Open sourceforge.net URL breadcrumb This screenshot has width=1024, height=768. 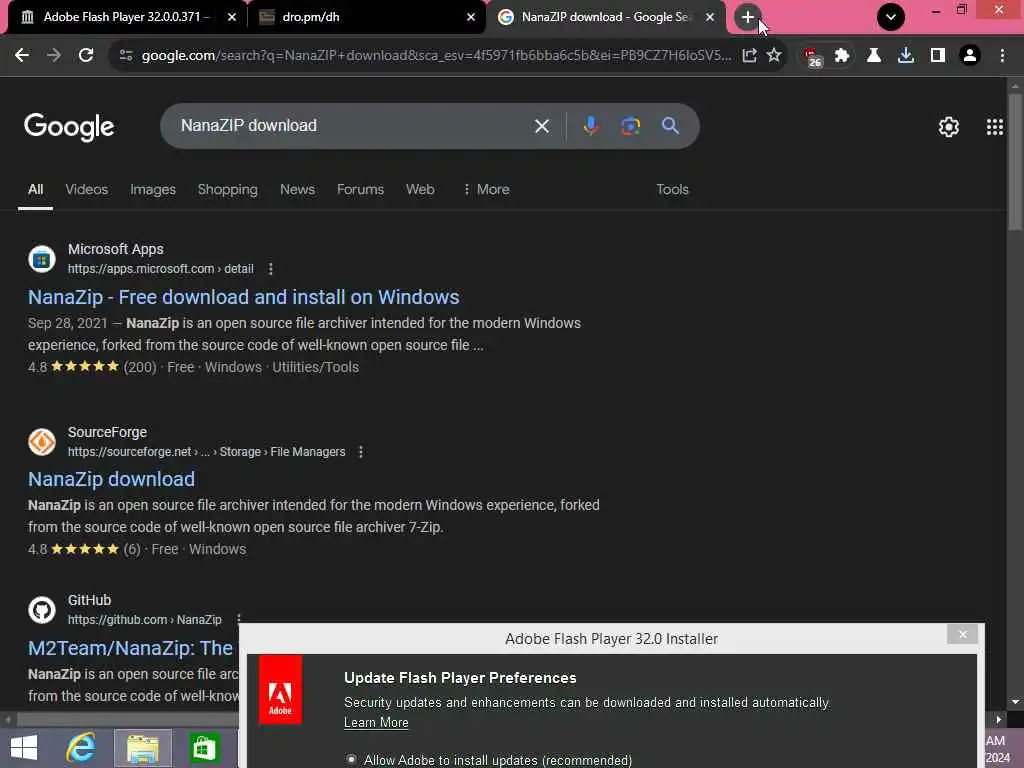206,452
